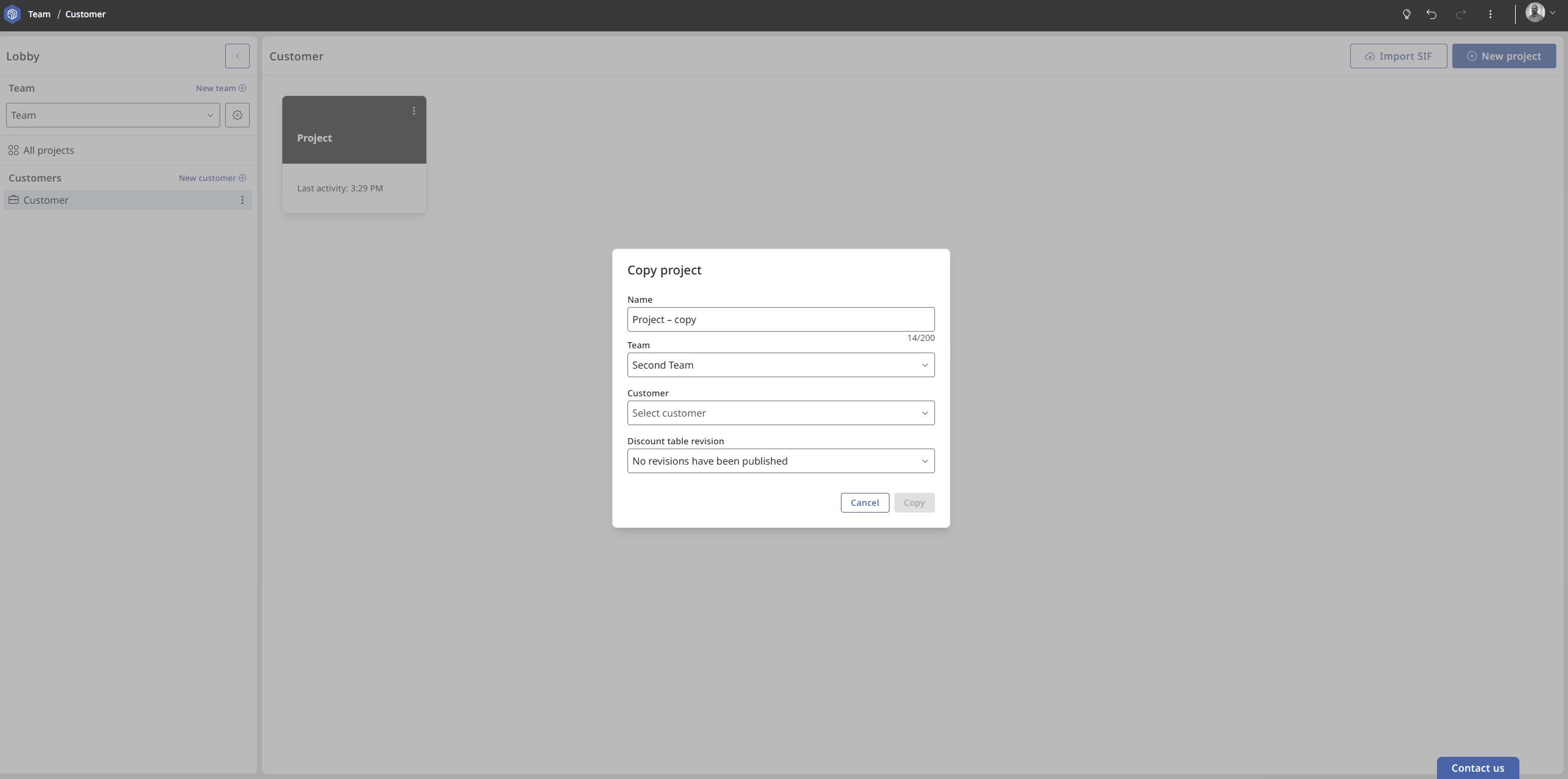Click the 14/200 character counter
The height and width of the screenshot is (779, 1568).
coord(921,338)
